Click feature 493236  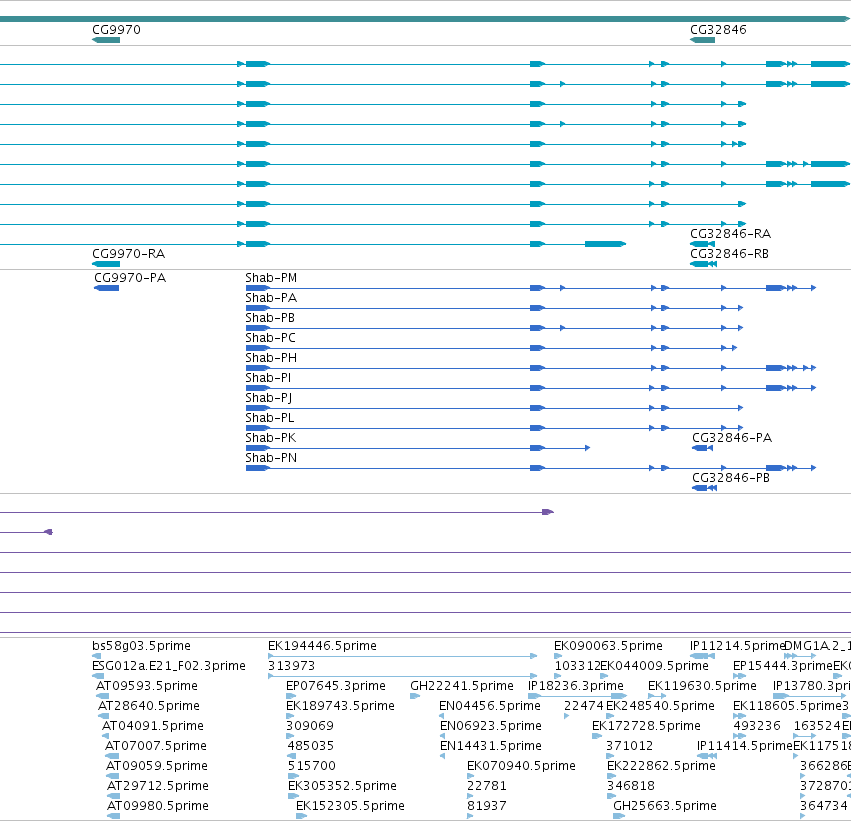pos(757,726)
